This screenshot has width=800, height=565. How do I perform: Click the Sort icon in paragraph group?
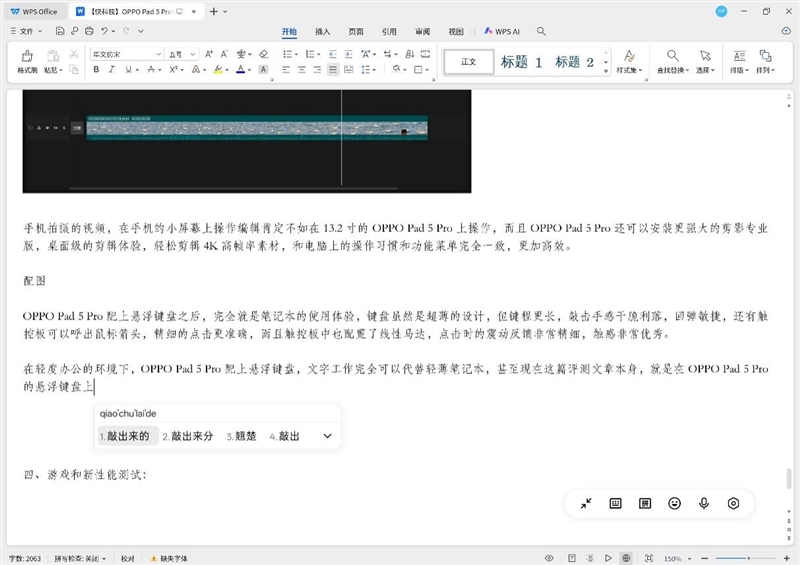tap(410, 54)
